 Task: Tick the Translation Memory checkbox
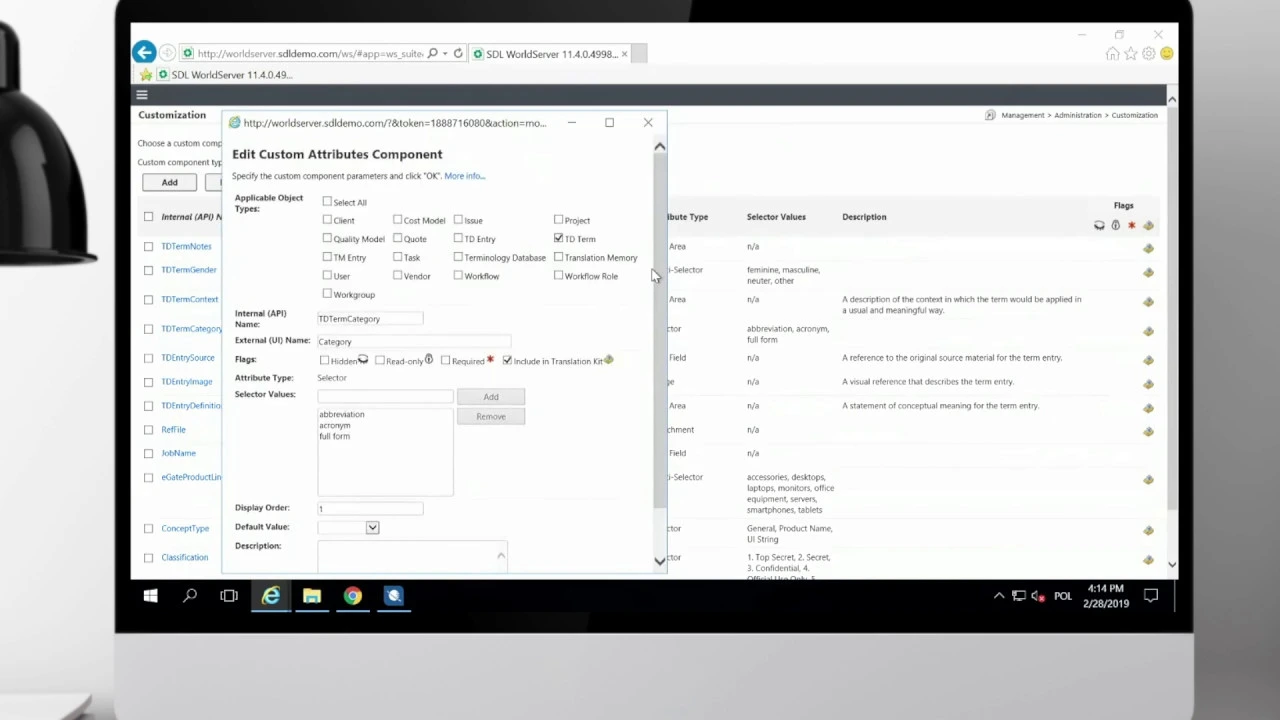pos(558,257)
